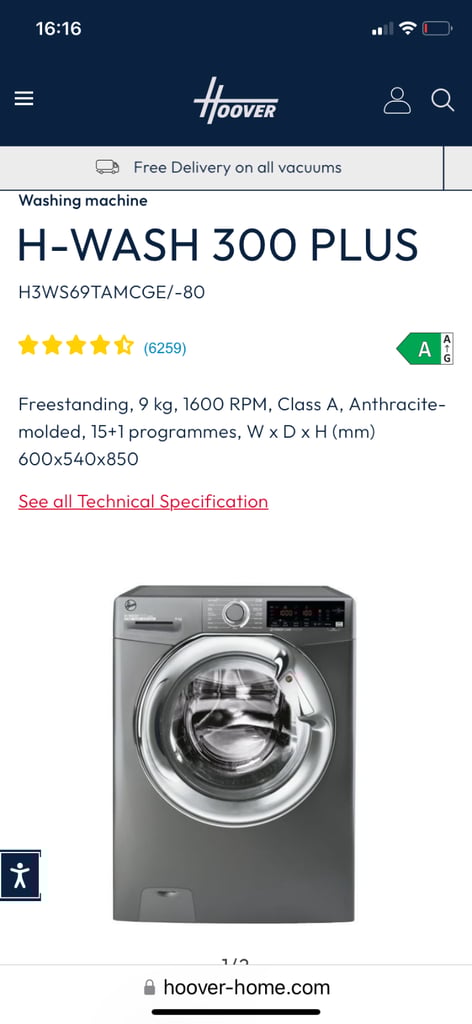
Task: Tap the battery indicator in status bar
Action: (x=437, y=28)
